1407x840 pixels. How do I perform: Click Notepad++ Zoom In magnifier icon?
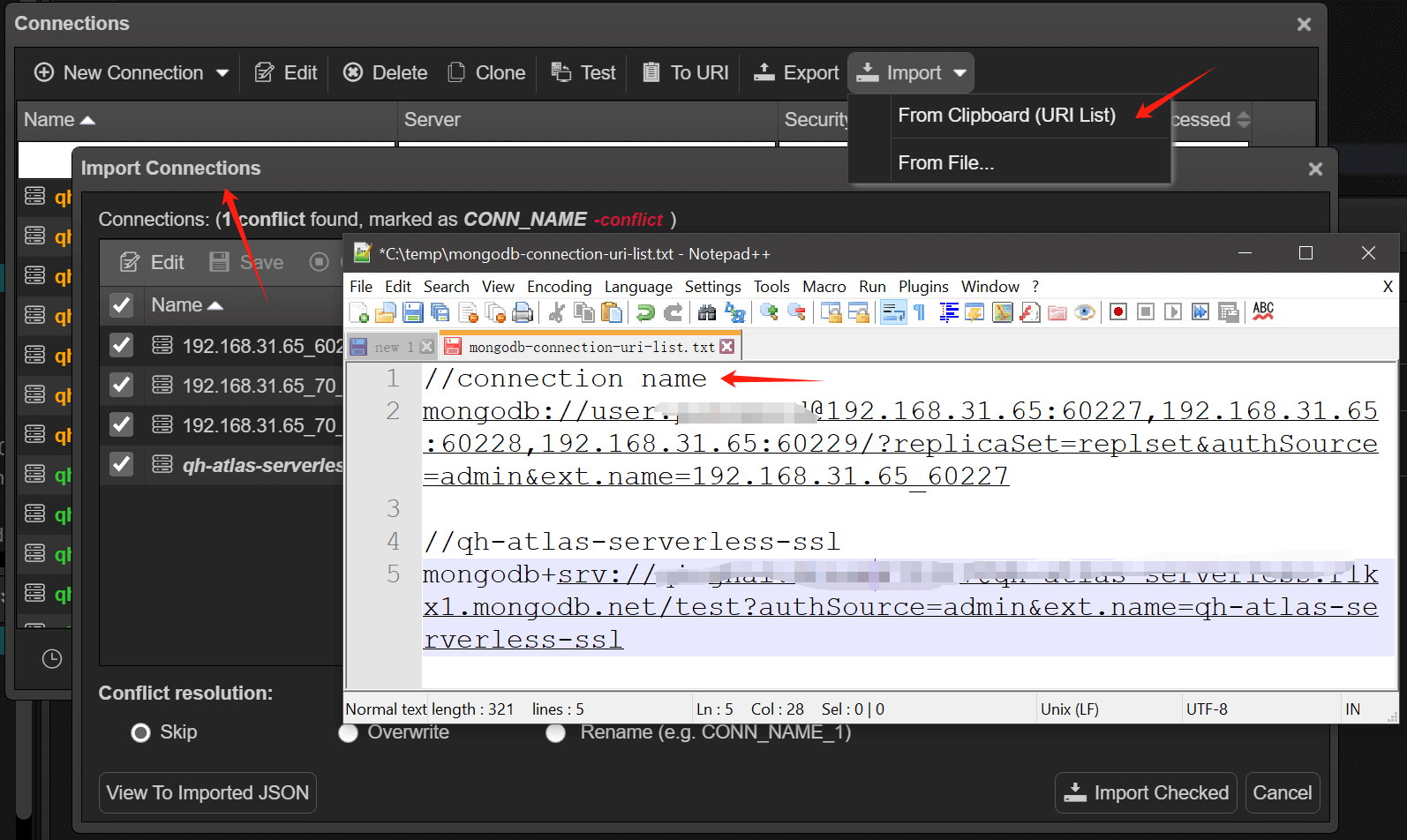tap(769, 312)
